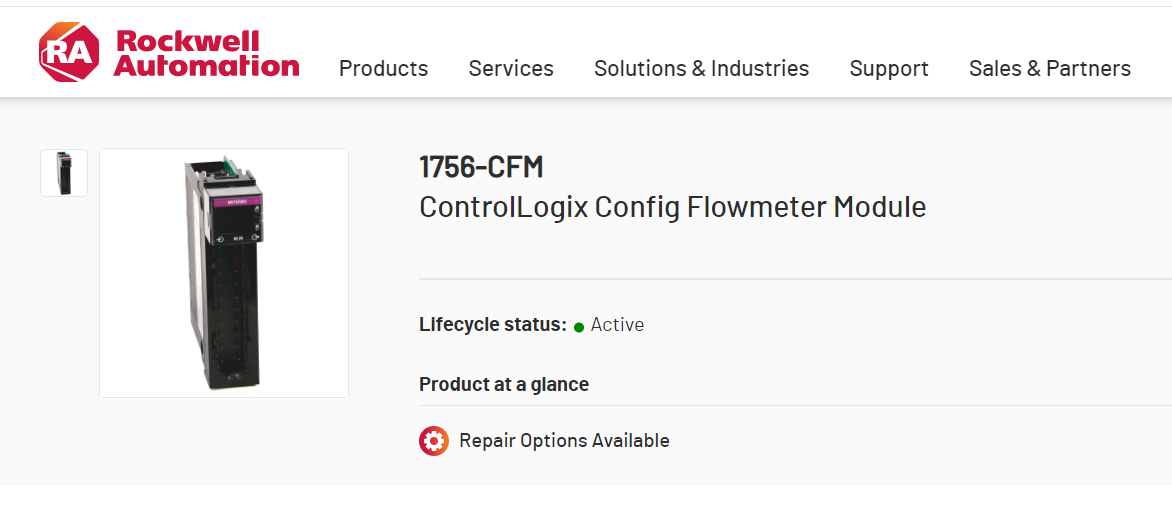Click the 1756-CFM catalog number heading

pyautogui.click(x=481, y=167)
